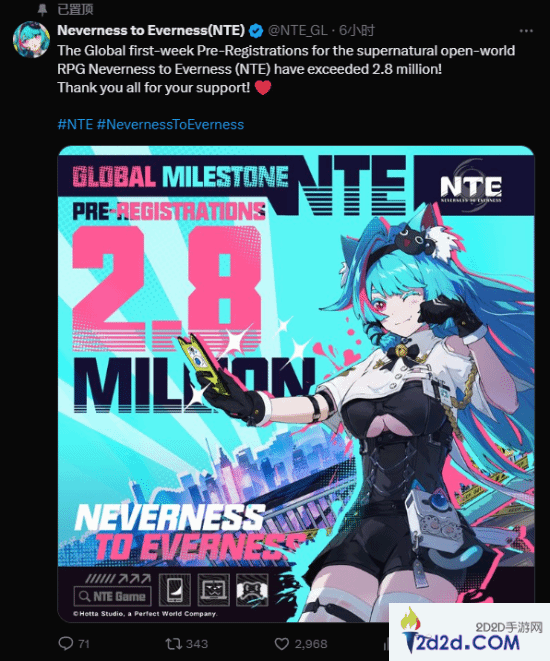The height and width of the screenshot is (661, 550).
Task: Click the NTE Game search box graphic
Action: [113, 596]
